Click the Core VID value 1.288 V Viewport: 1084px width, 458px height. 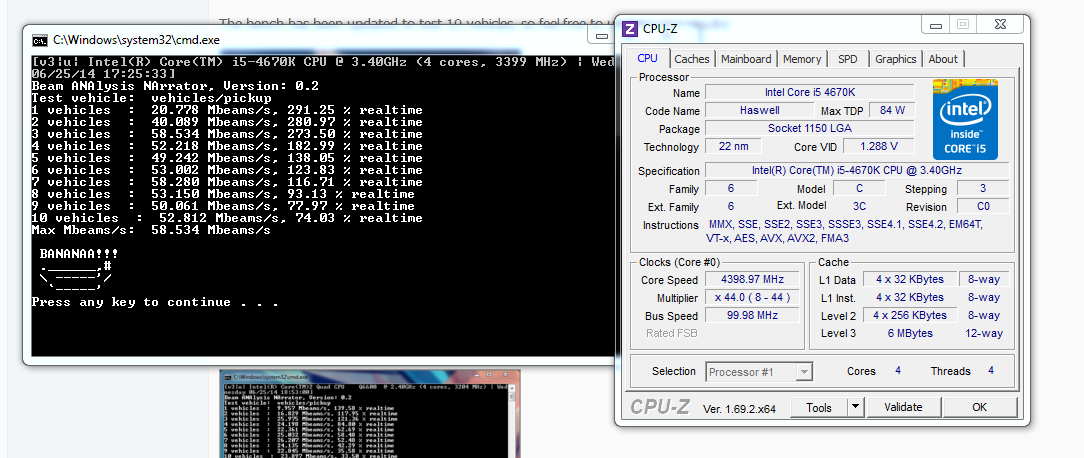coord(879,147)
